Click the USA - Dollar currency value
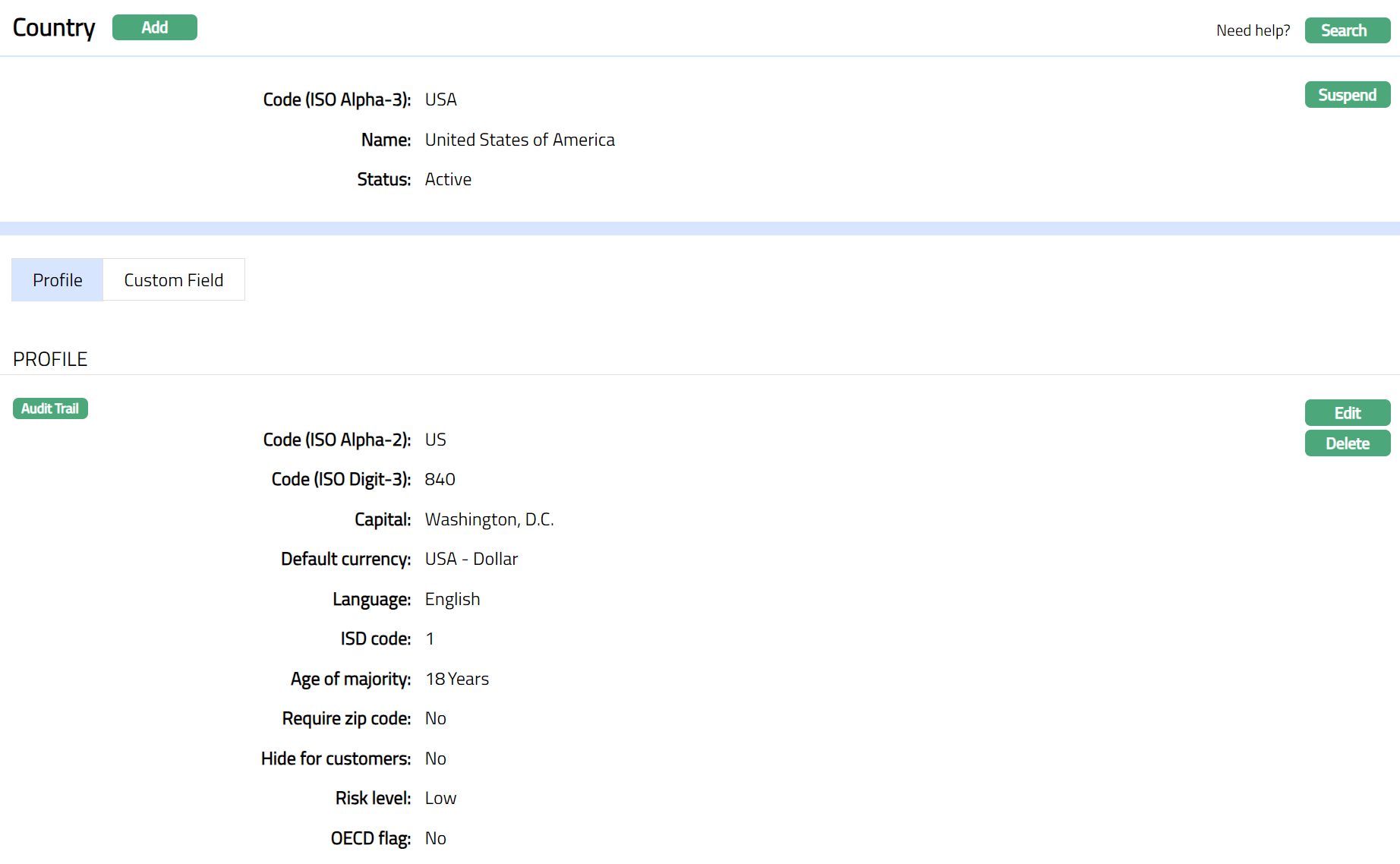Screen dimensions: 1400x864 [x=471, y=559]
